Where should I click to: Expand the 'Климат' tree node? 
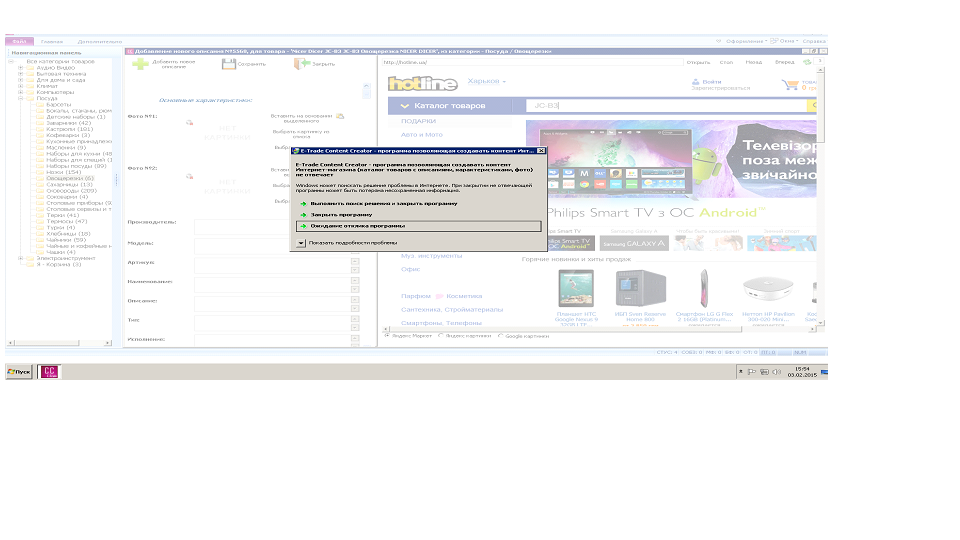pyautogui.click(x=20, y=86)
